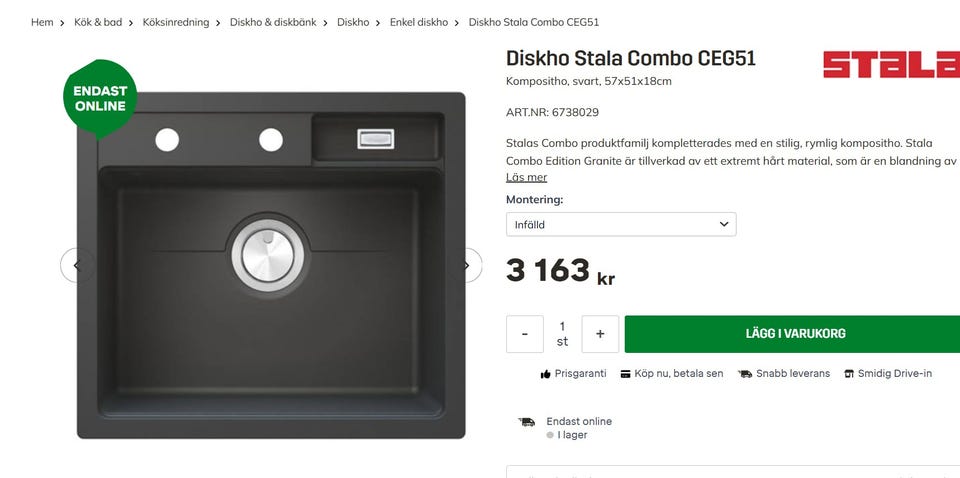
Task: Open the Montering dropdown showing Infälld
Action: click(x=621, y=225)
